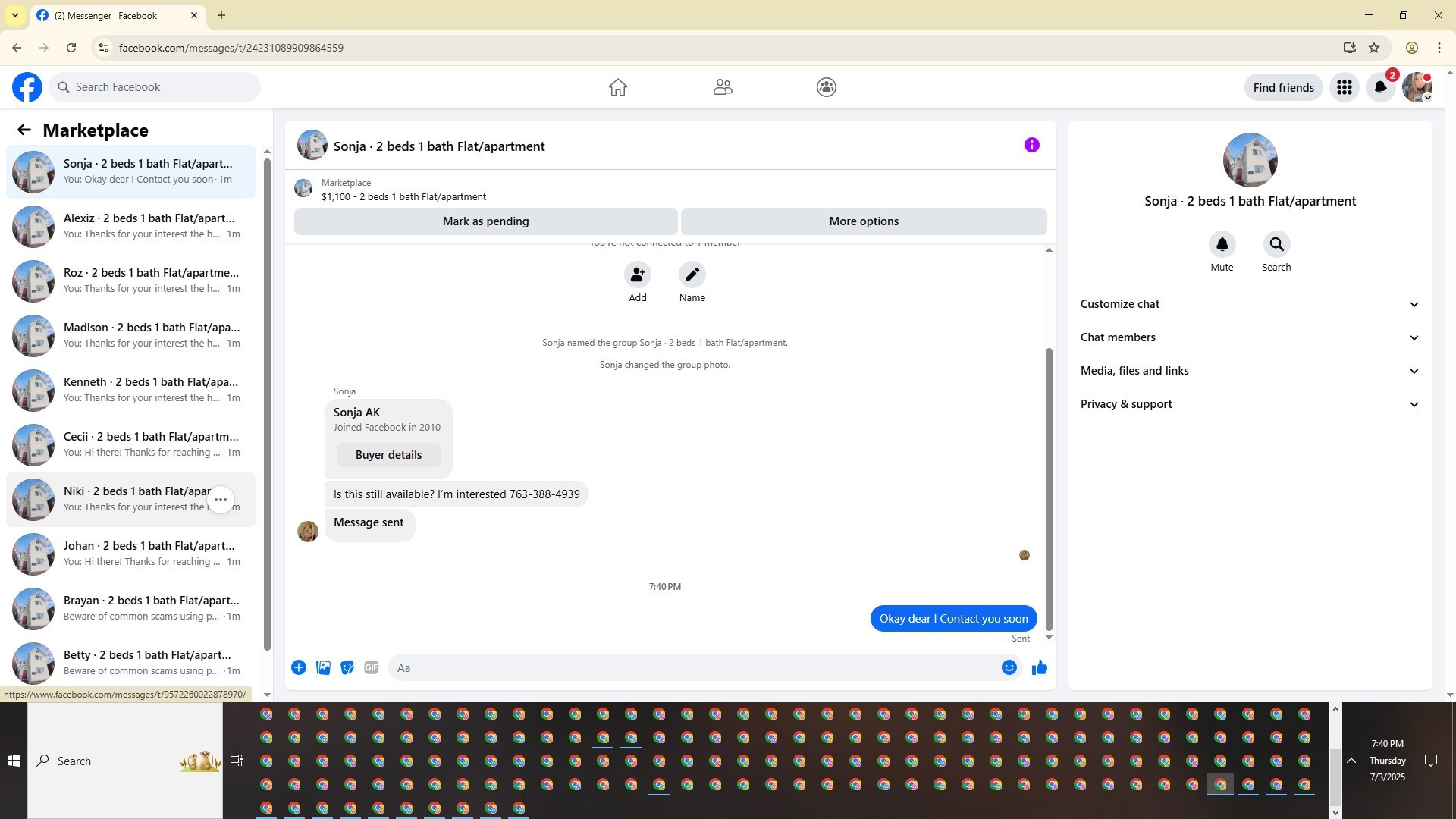Open the Facebook apps grid menu
Screen dimensions: 1456x819
point(1344,88)
